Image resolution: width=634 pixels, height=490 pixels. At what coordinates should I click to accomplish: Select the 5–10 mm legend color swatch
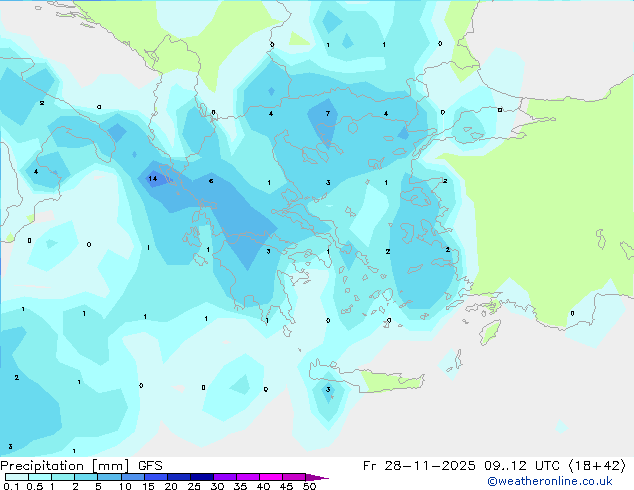(109, 477)
